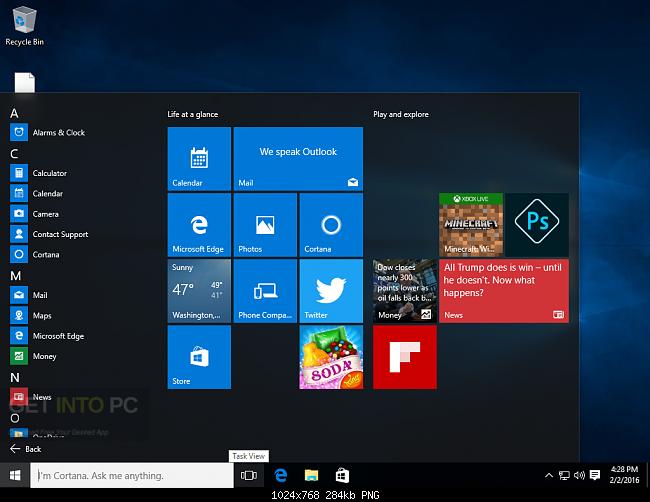The width and height of the screenshot is (650, 502).
Task: Open Money from the app list
Action: [x=33, y=356]
